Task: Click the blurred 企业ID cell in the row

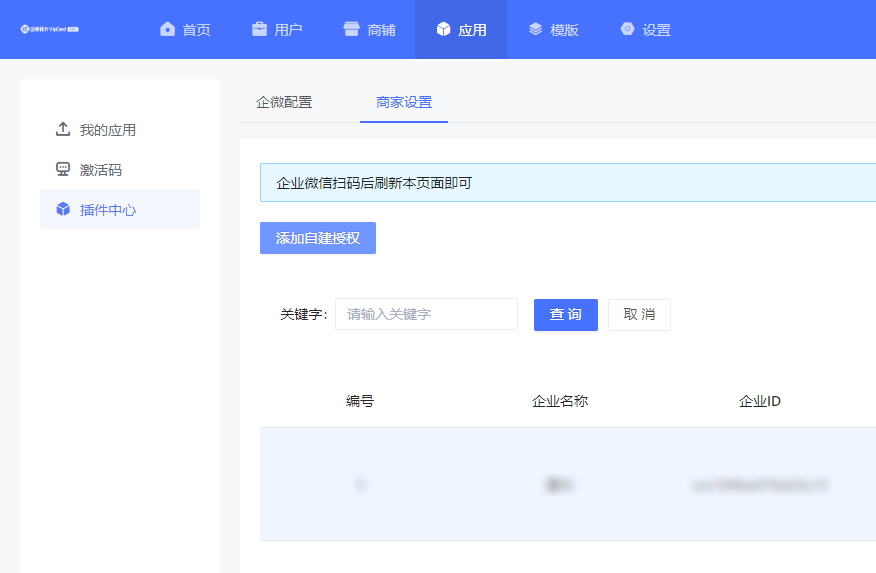Action: coord(760,485)
